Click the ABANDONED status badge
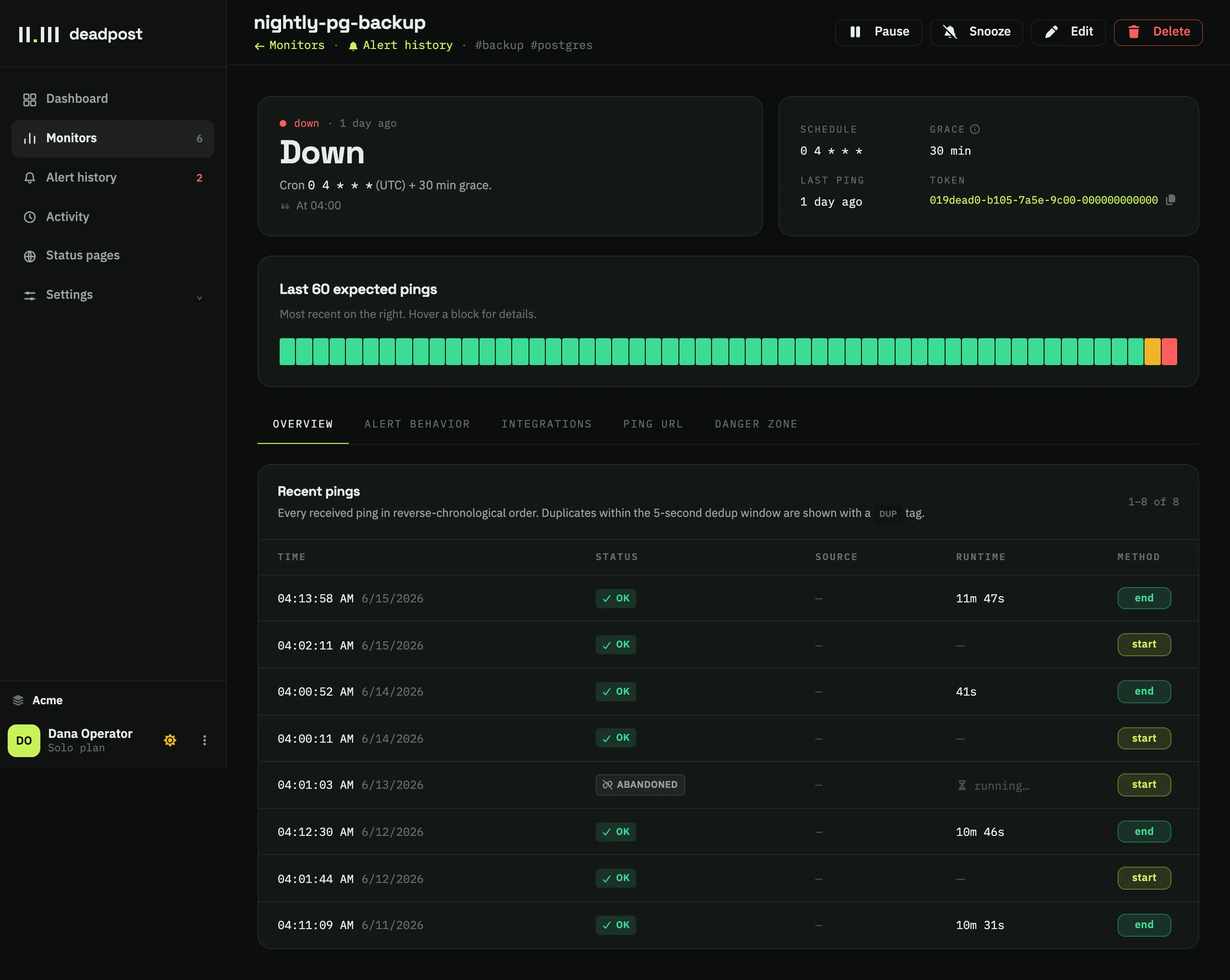Viewport: 1230px width, 980px height. tap(640, 785)
